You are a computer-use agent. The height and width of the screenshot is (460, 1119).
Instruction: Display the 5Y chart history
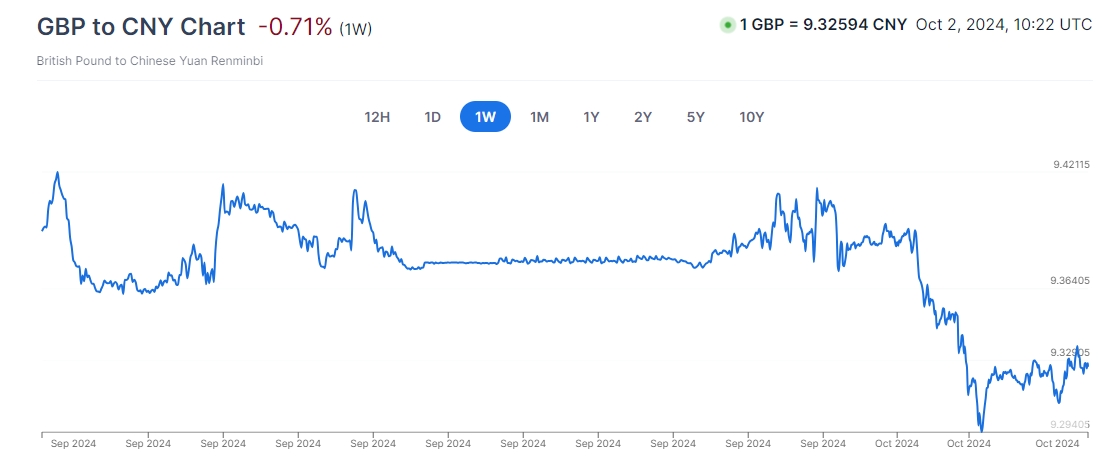(x=696, y=117)
